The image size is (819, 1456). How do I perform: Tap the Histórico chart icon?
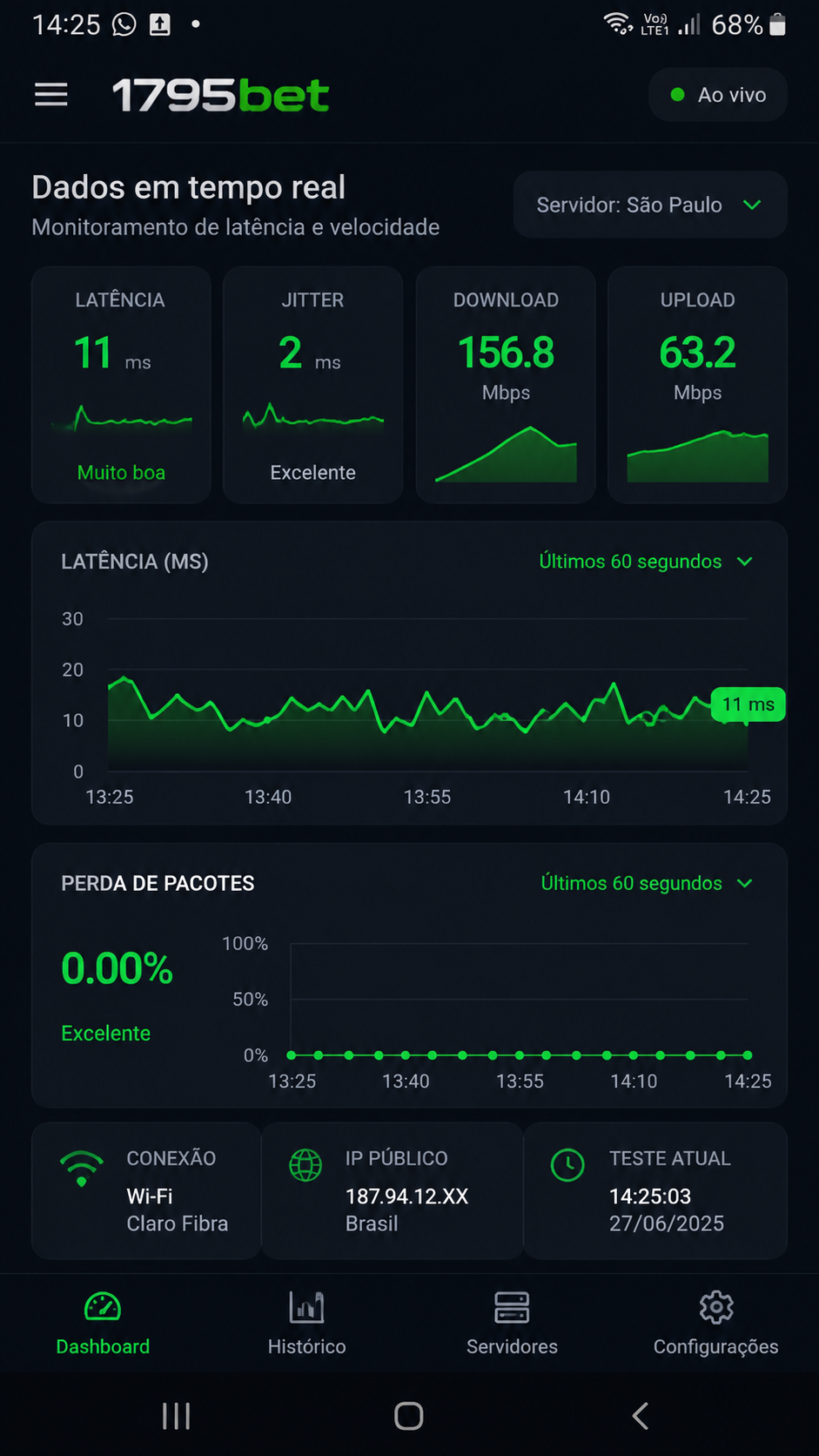306,1307
